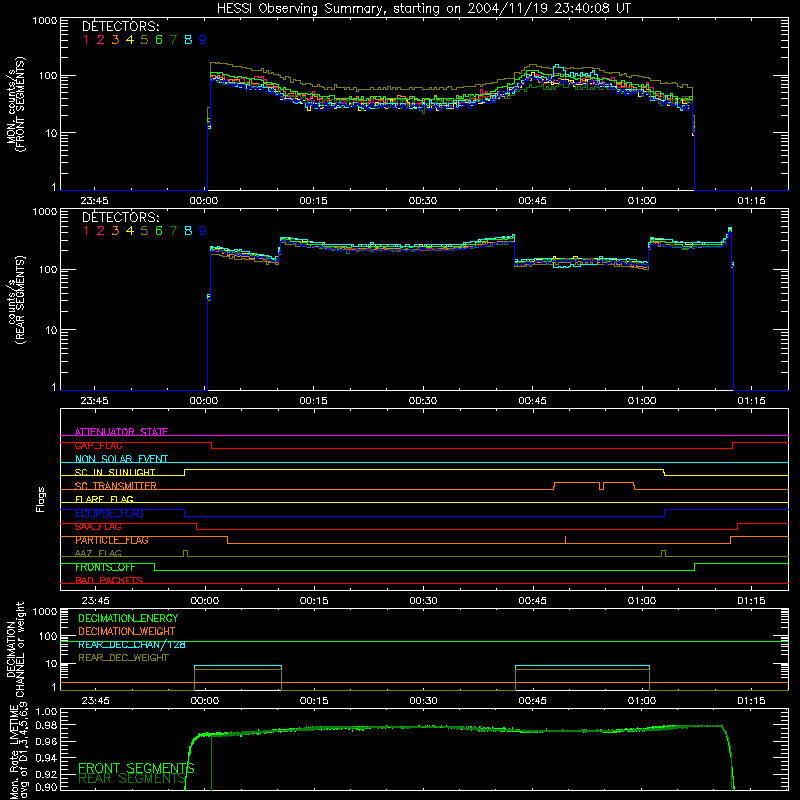The height and width of the screenshot is (800, 800).
Task: Select cyan detector 8 in front segments legend
Action: 188,40
